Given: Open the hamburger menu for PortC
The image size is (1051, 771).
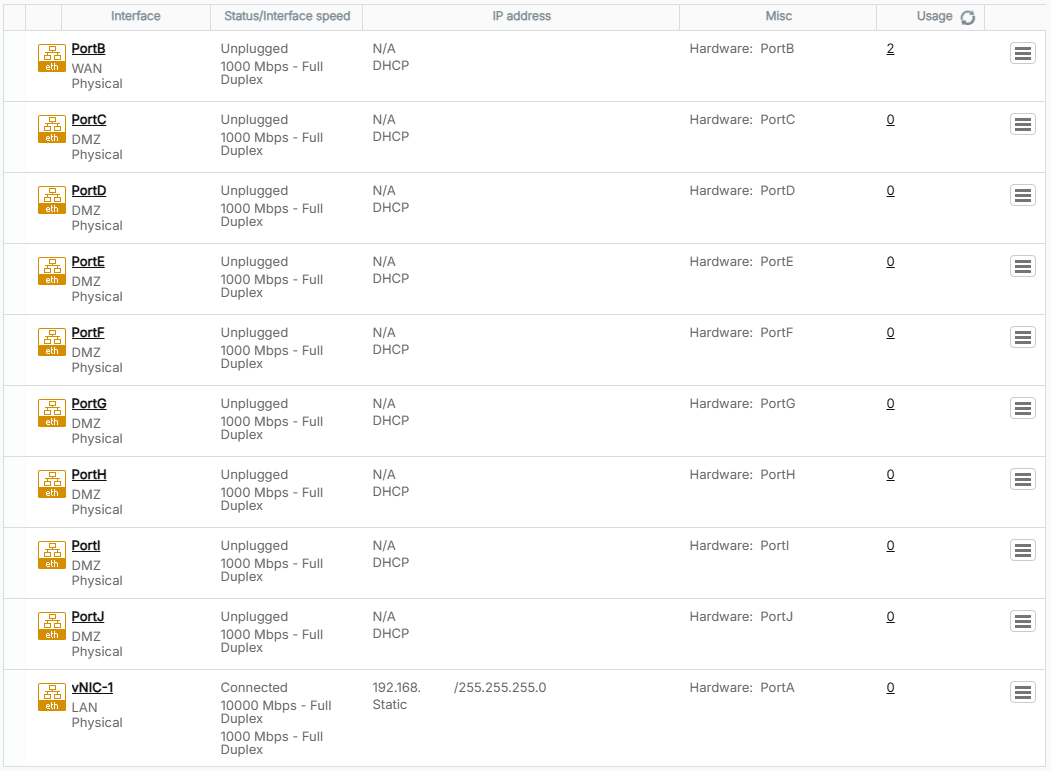Looking at the screenshot, I should [x=1022, y=125].
